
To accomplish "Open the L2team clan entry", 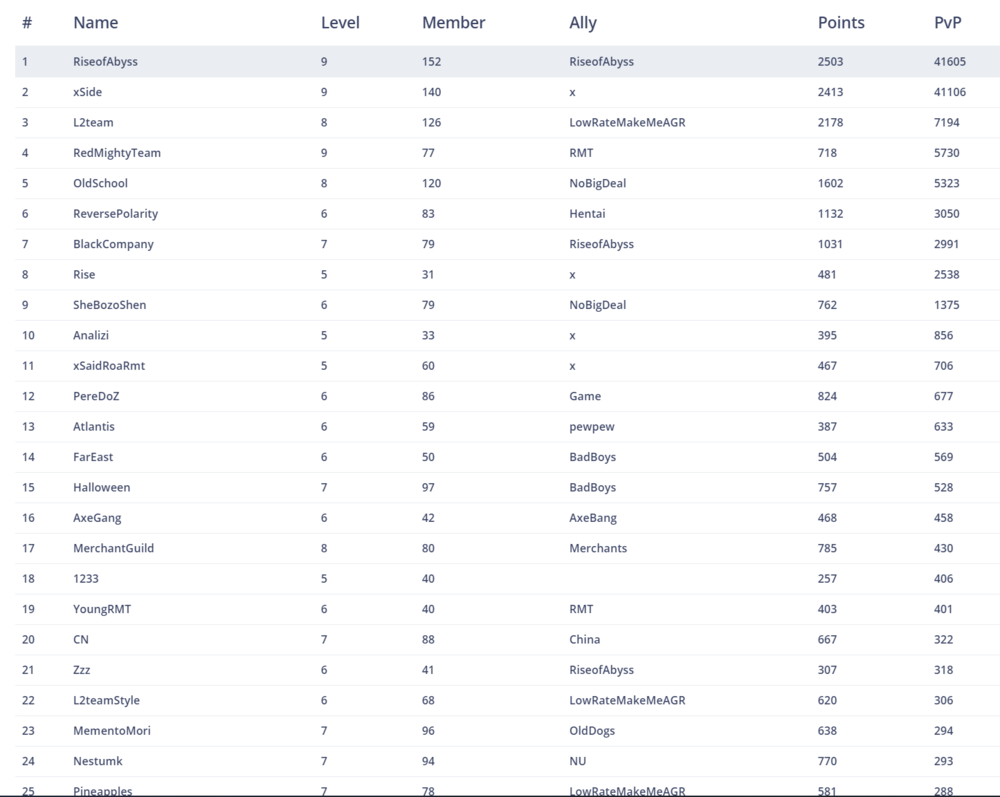I will [93, 122].
